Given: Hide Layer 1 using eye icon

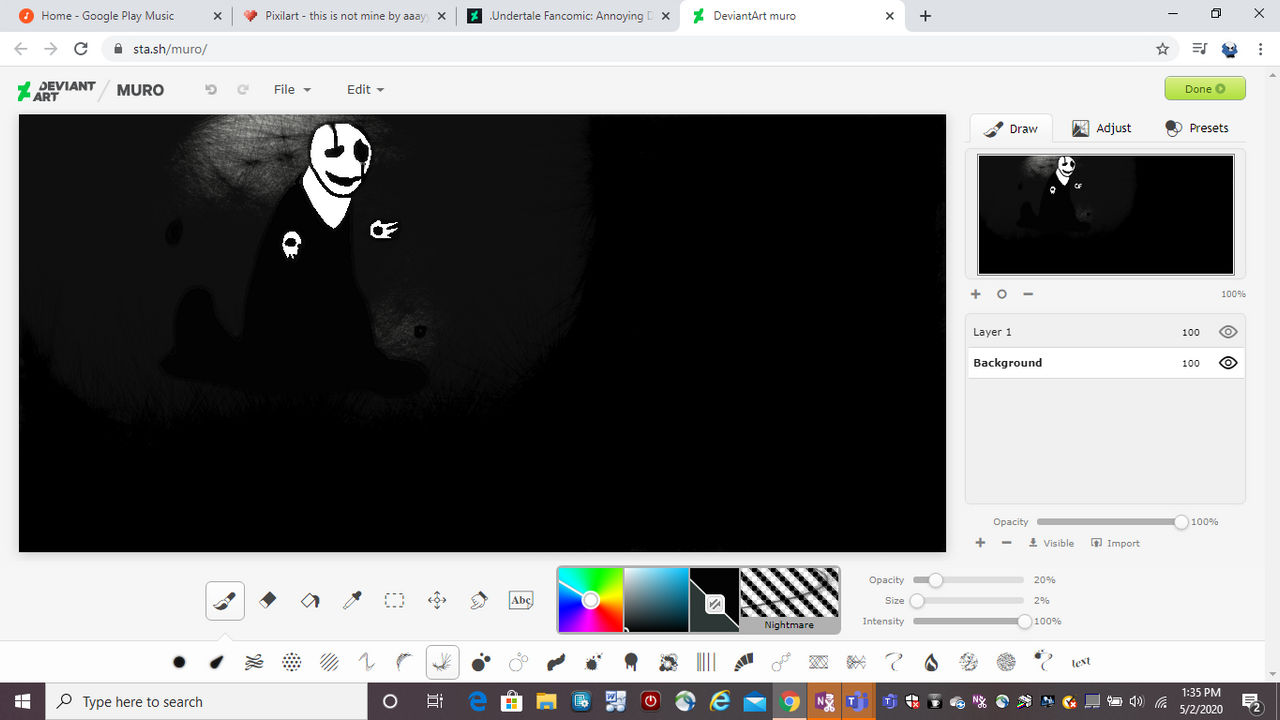Looking at the screenshot, I should click(x=1228, y=332).
